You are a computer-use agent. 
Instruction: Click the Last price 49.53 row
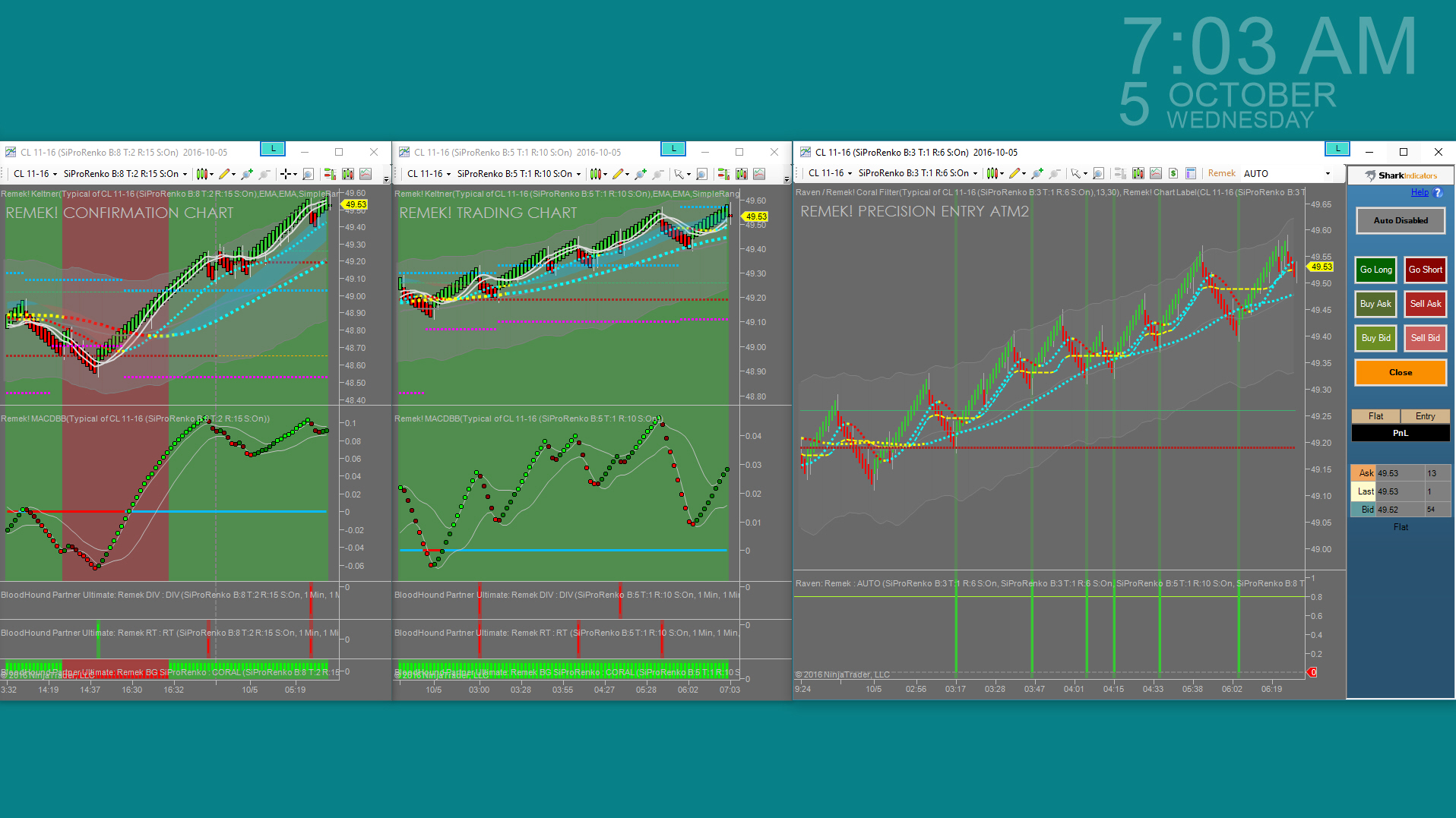point(1401,491)
